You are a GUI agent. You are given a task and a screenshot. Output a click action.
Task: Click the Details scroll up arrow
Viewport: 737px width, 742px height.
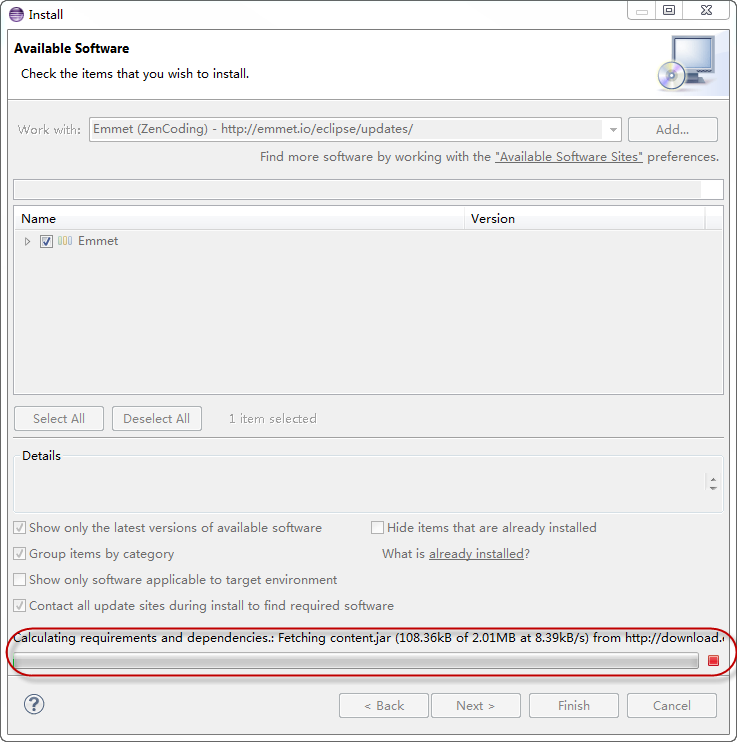click(713, 479)
